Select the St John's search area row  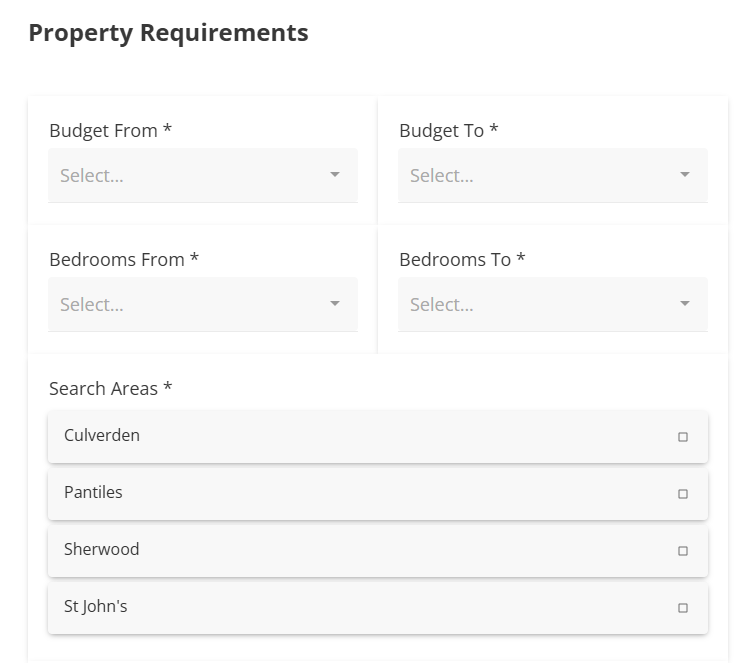tap(350, 607)
